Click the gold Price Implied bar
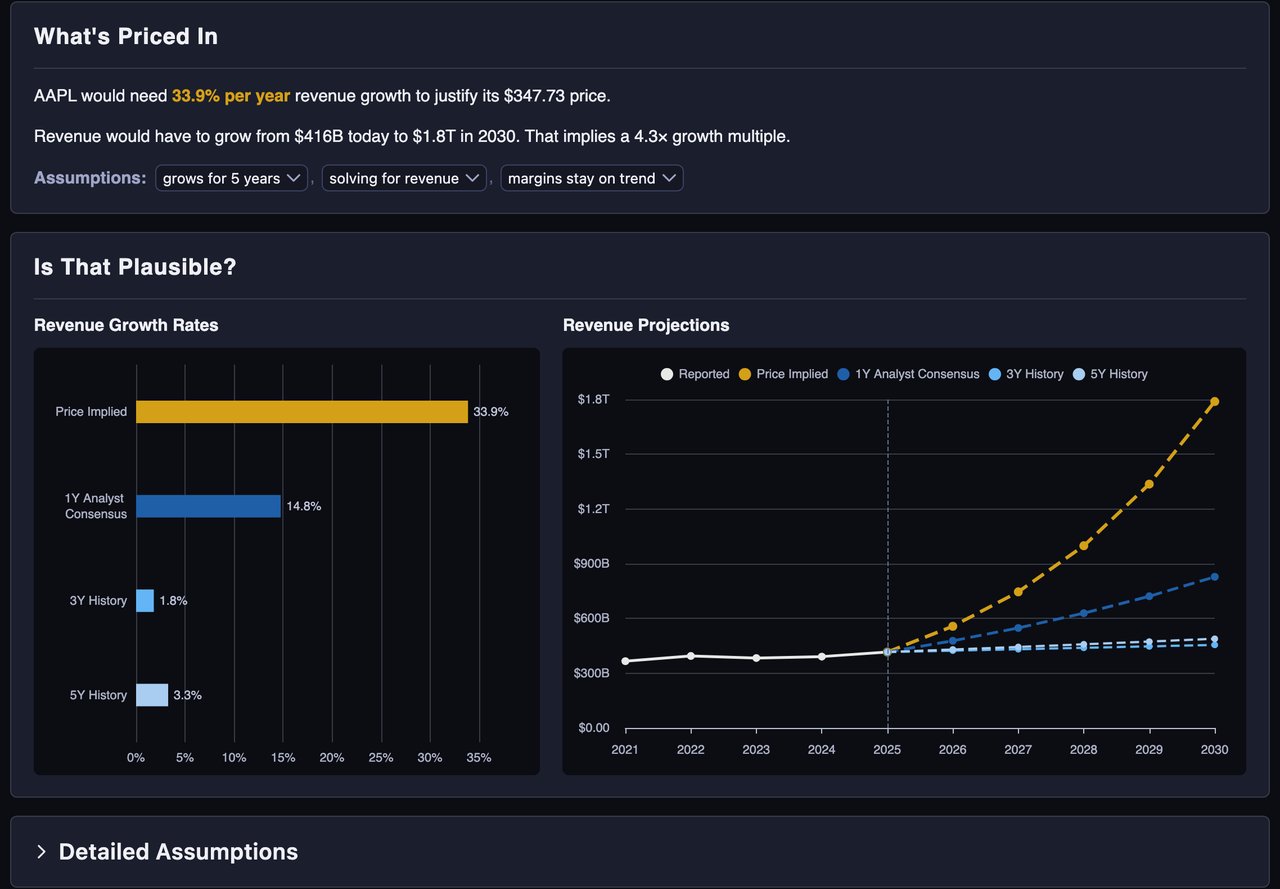 (302, 412)
